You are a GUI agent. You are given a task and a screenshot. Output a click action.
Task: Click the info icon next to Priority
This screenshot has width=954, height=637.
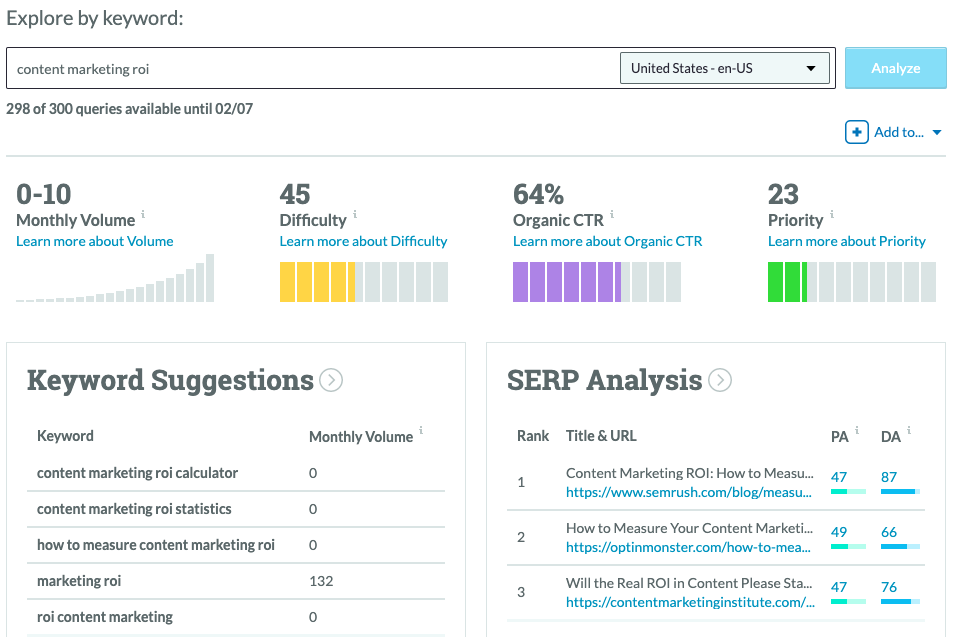click(831, 214)
